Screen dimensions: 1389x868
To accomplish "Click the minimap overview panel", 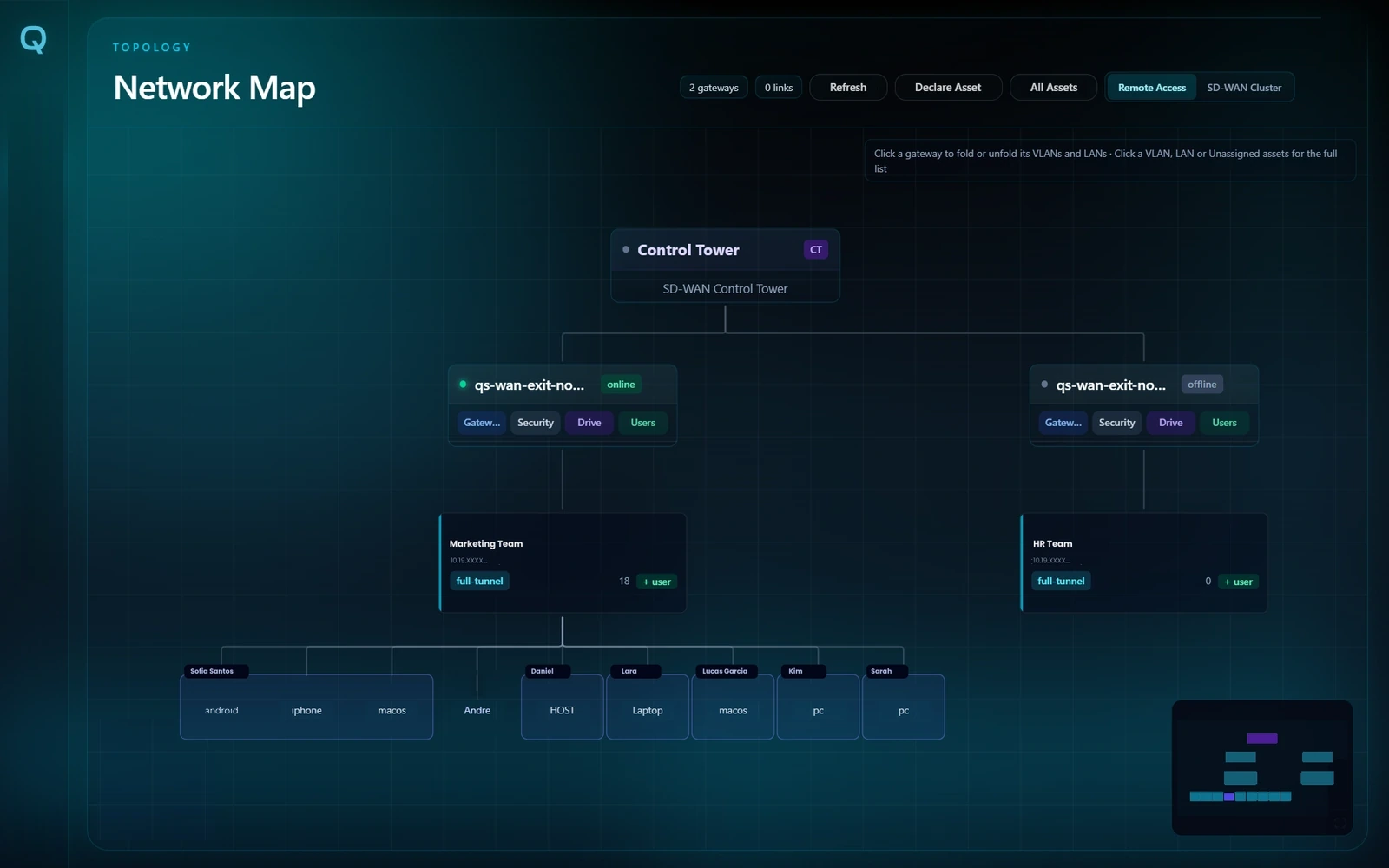I will pos(1262,767).
